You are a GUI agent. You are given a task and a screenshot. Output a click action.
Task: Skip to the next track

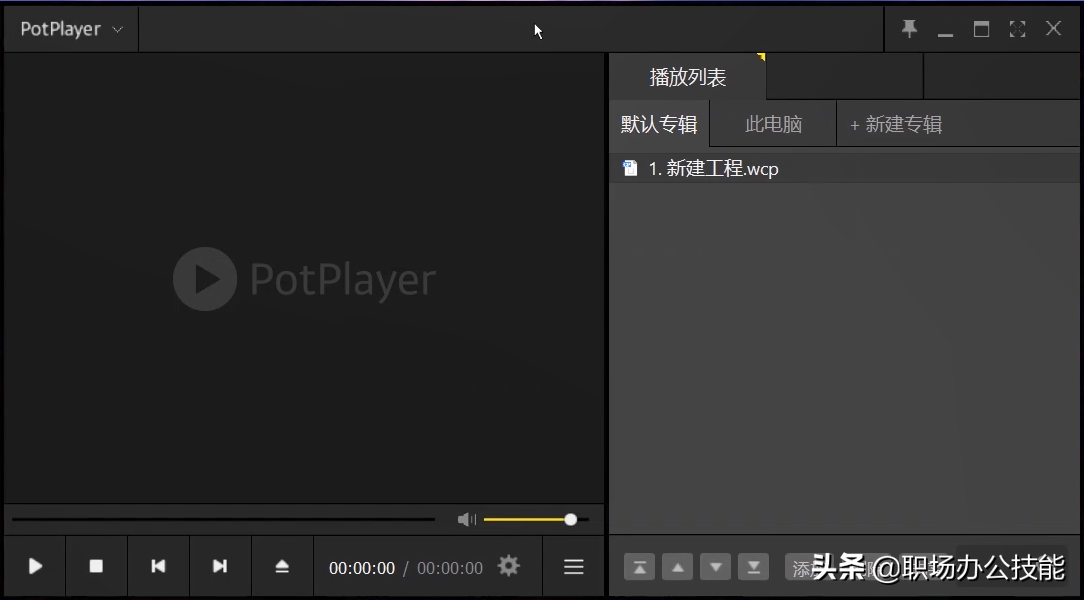click(x=220, y=566)
